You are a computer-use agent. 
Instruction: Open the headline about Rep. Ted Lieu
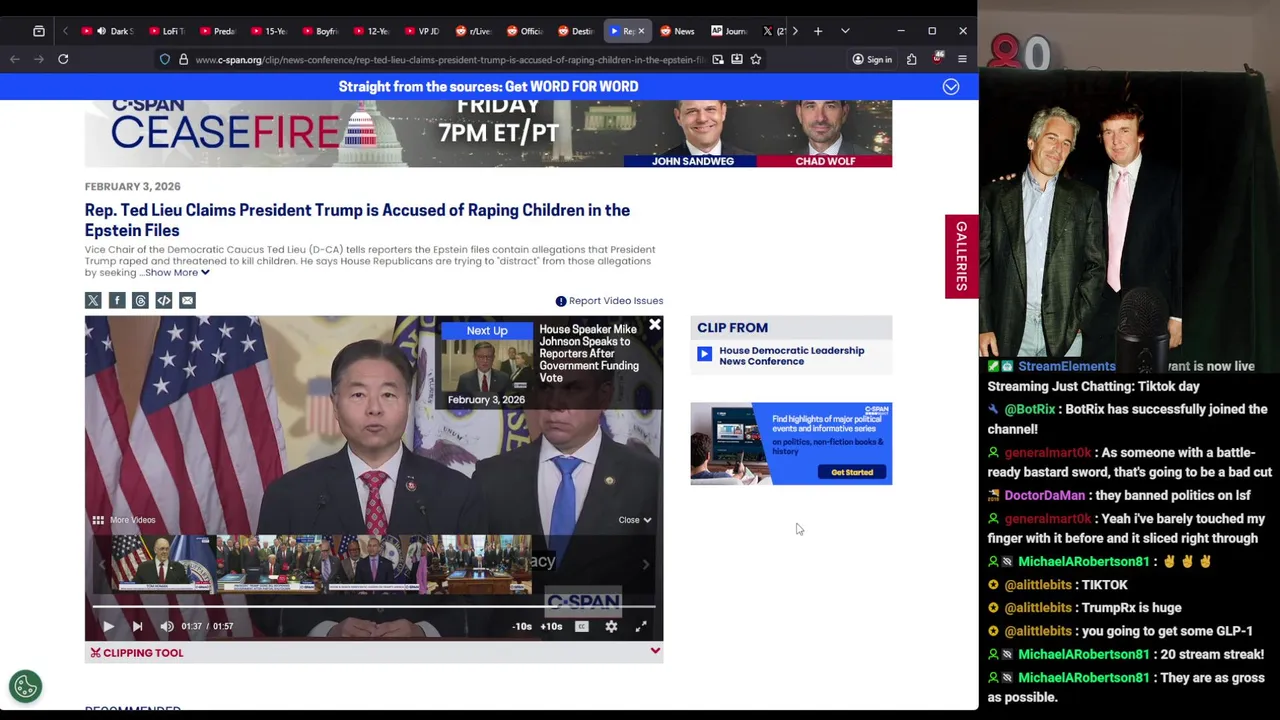click(357, 220)
